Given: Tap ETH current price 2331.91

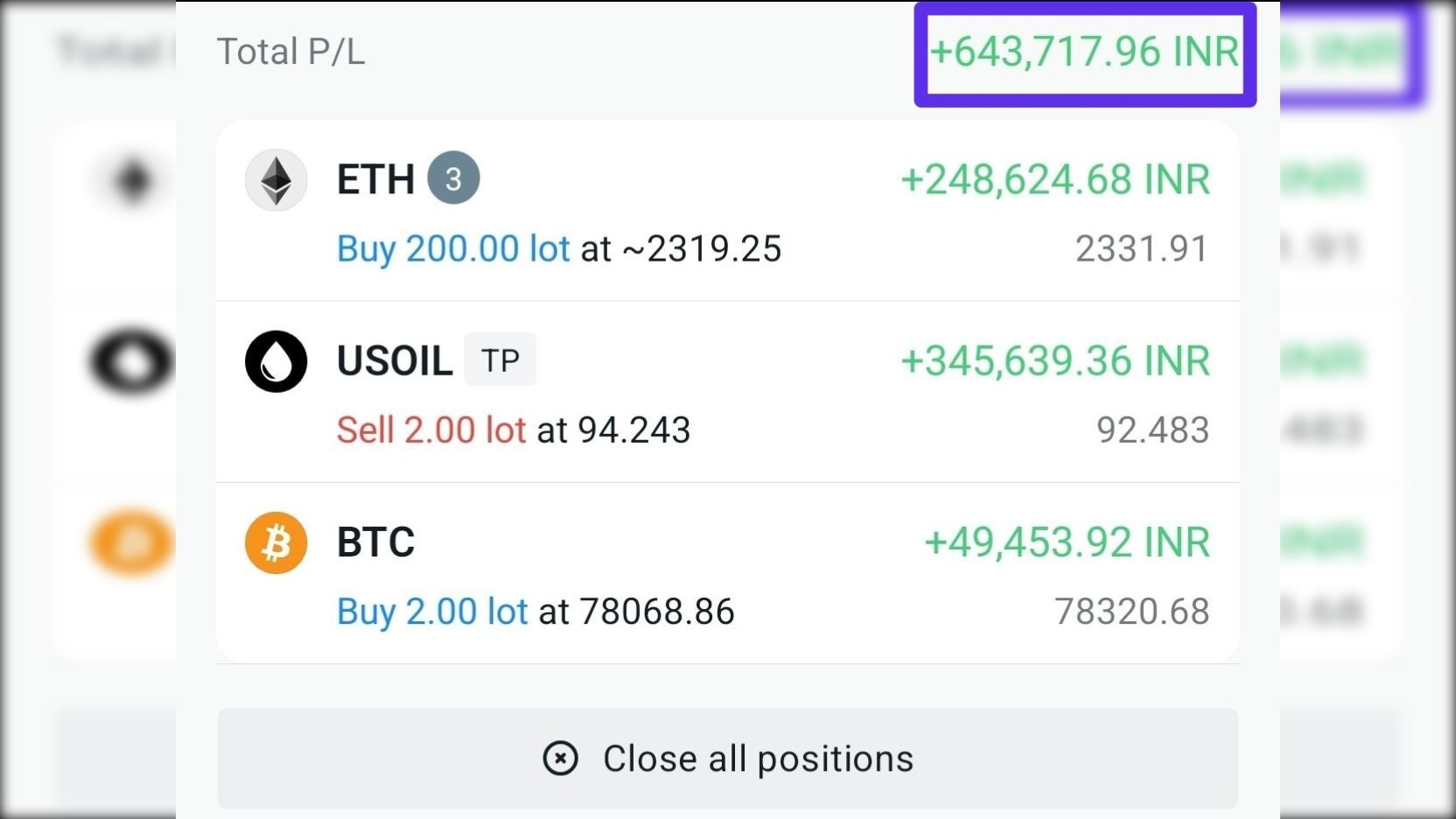Looking at the screenshot, I should (1142, 249).
